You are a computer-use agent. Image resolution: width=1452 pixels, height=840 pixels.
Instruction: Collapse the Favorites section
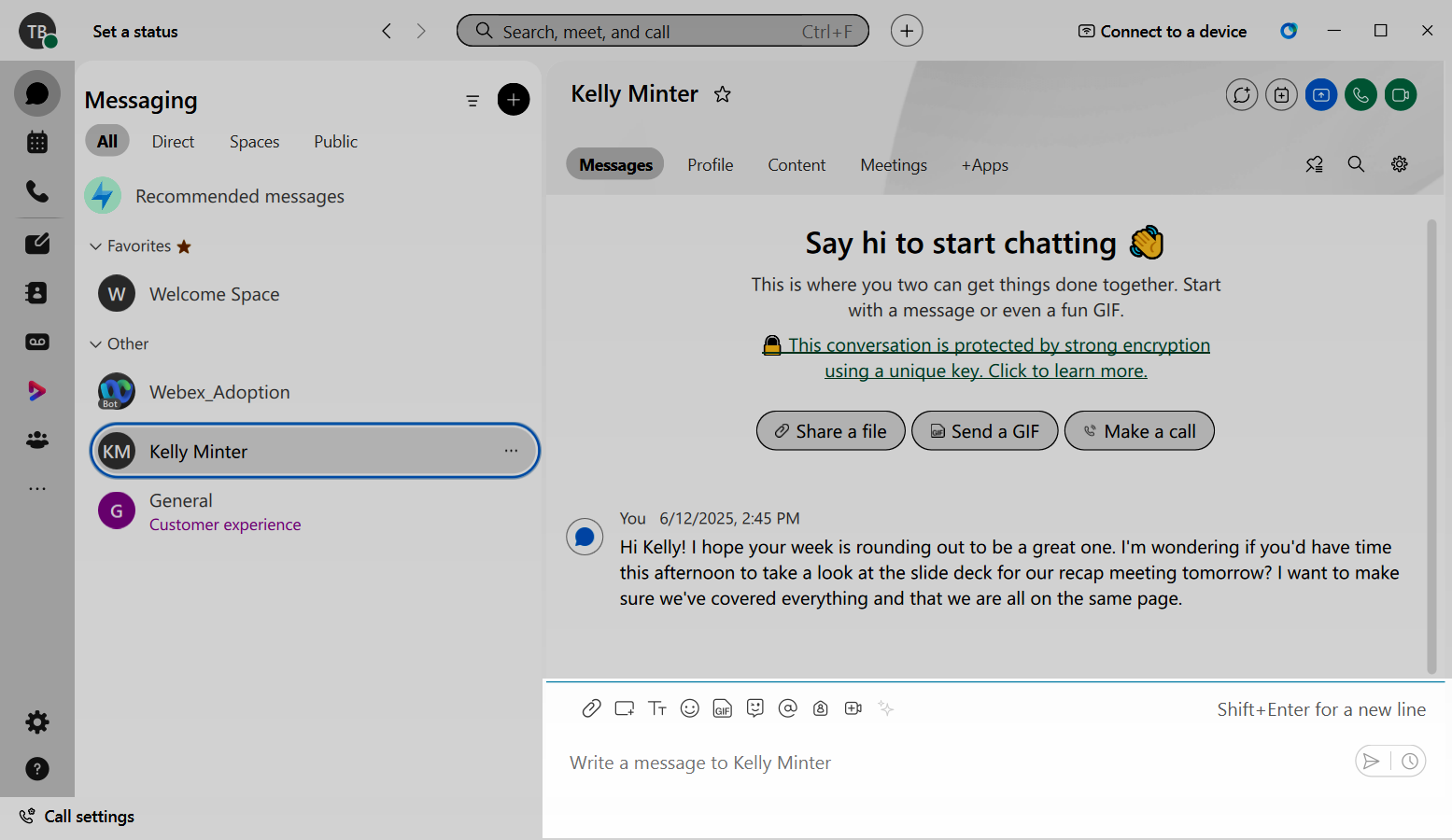(95, 246)
